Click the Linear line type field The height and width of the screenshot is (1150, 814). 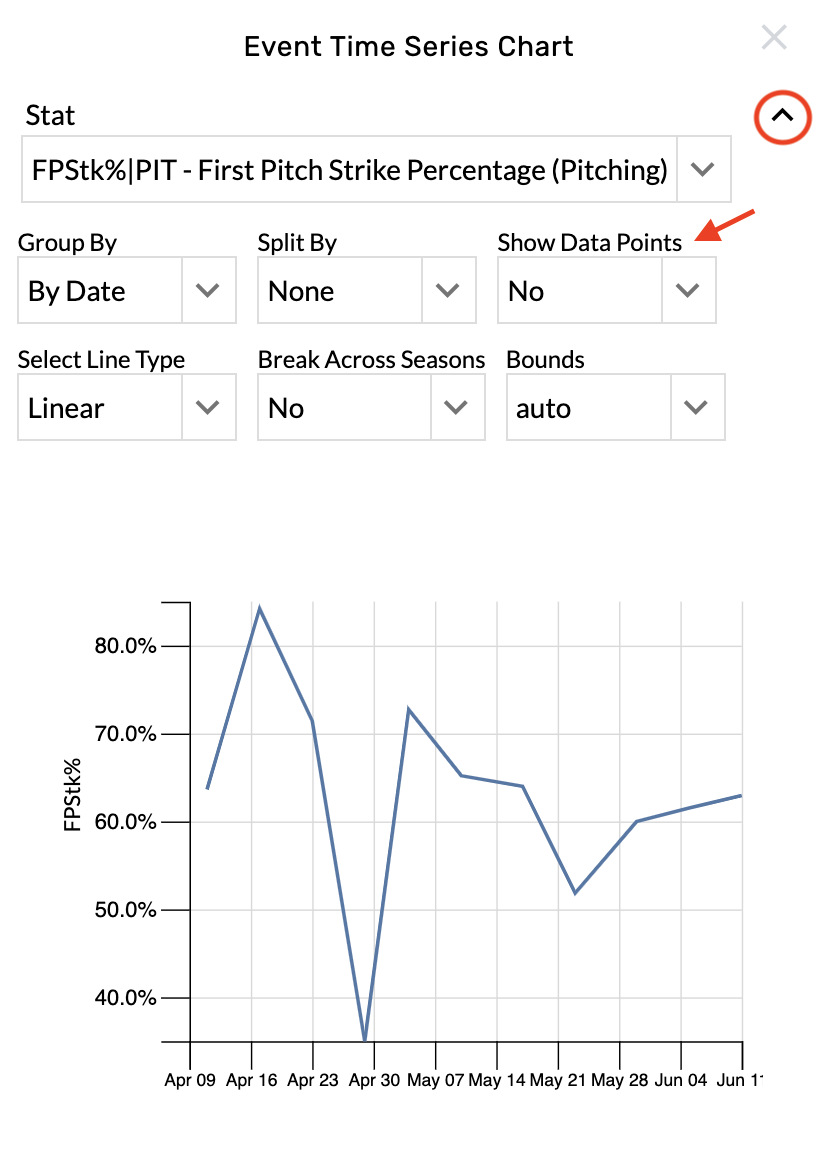(100, 408)
